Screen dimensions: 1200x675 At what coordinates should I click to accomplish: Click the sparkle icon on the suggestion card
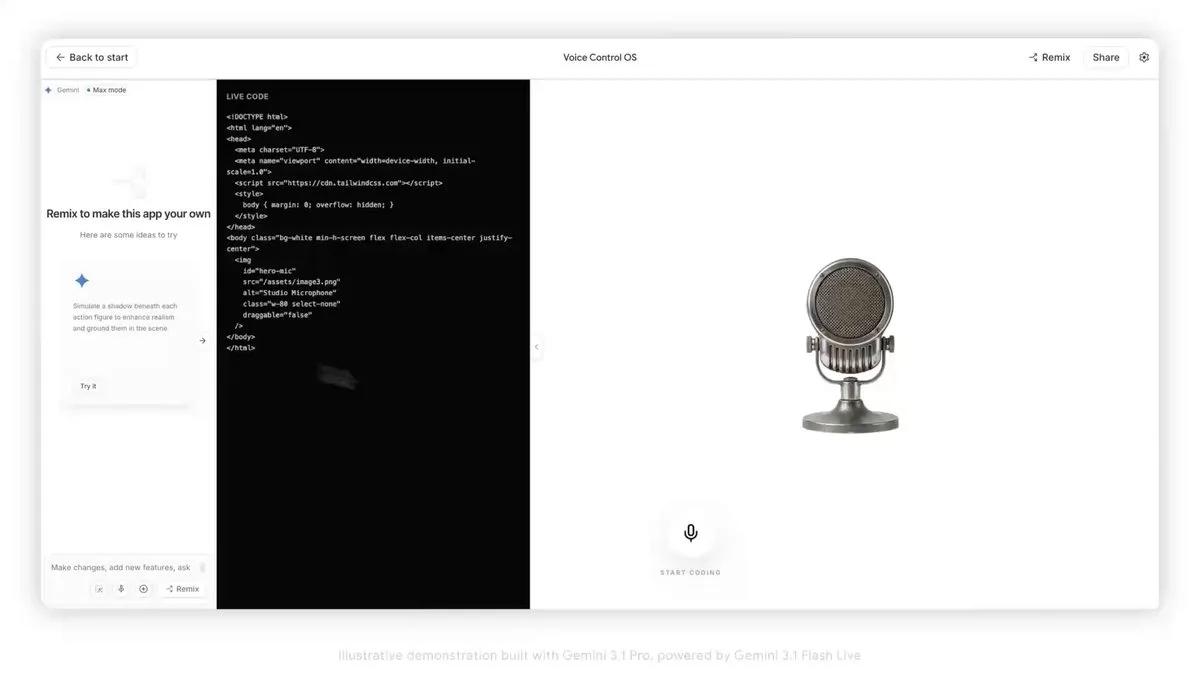point(82,280)
